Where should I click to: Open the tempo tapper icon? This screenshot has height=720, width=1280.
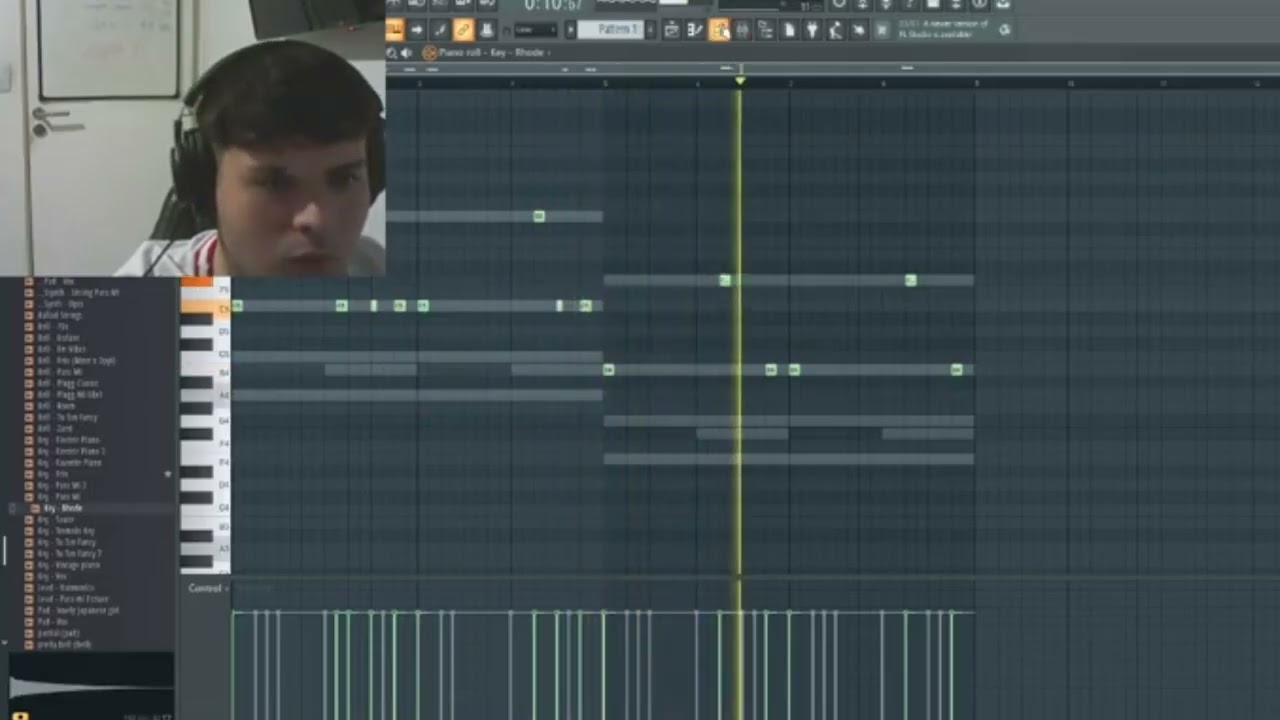coord(835,30)
